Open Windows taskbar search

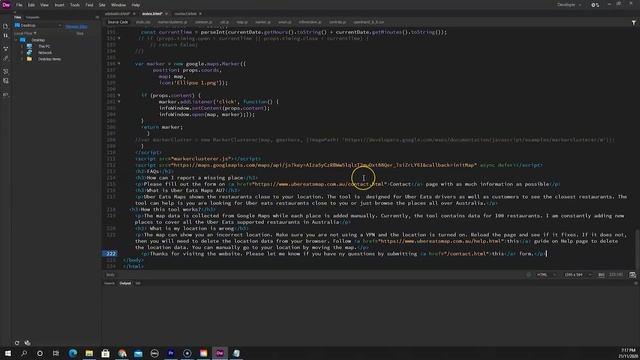click(x=24, y=353)
